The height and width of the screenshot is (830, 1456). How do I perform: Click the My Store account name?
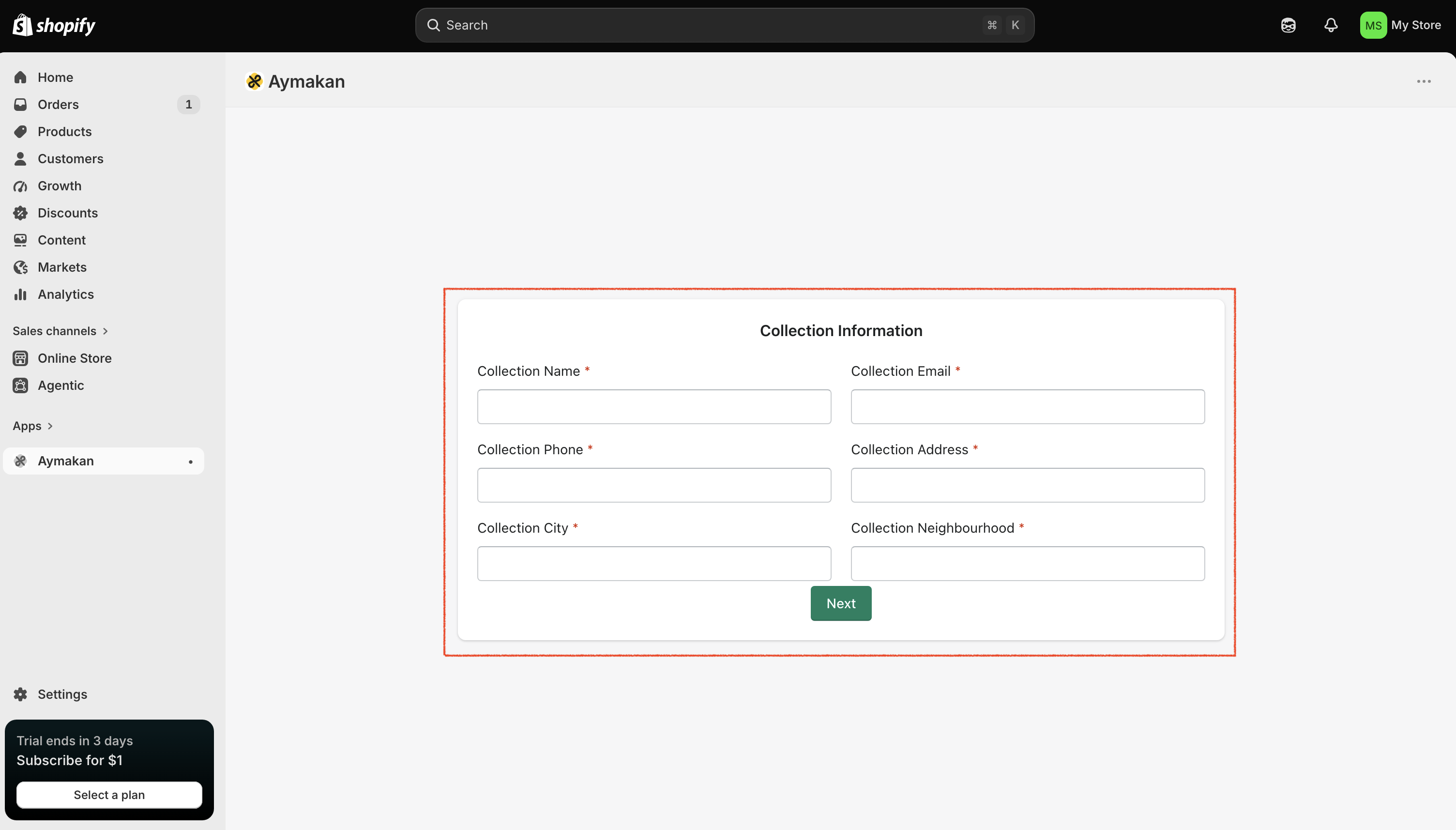(x=1416, y=25)
